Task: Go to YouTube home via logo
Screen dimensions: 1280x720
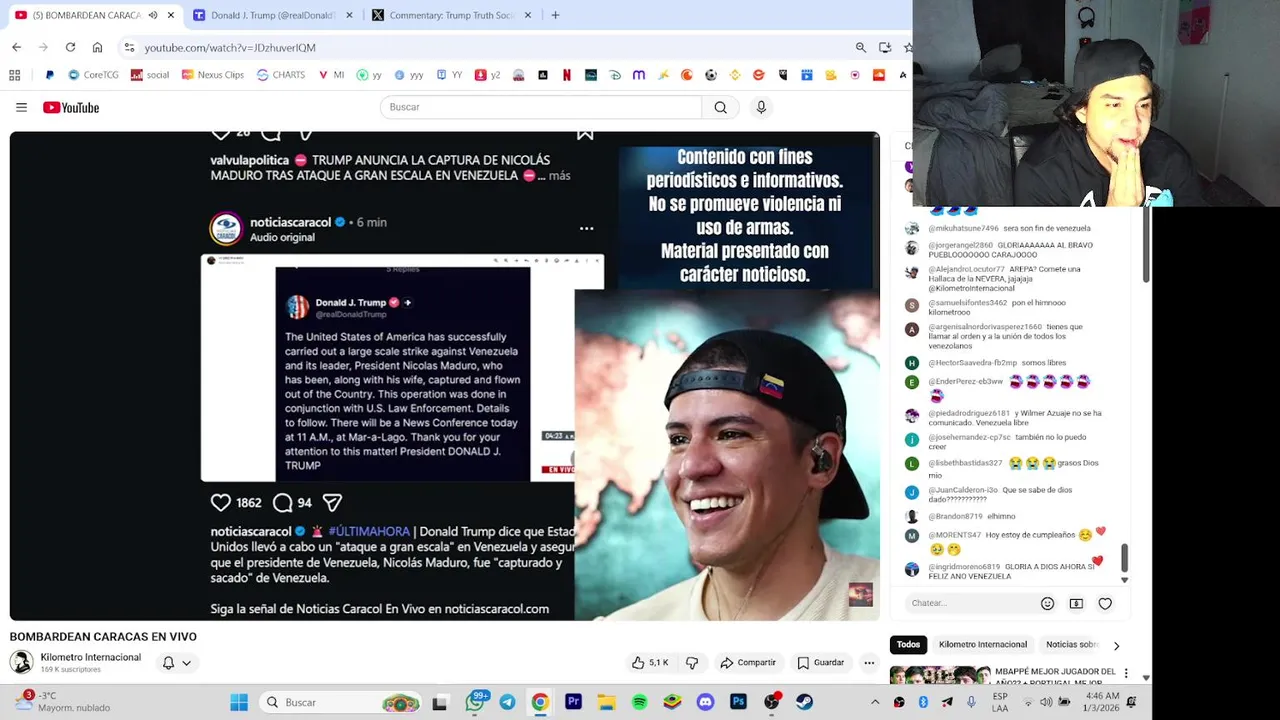Action: (71, 107)
